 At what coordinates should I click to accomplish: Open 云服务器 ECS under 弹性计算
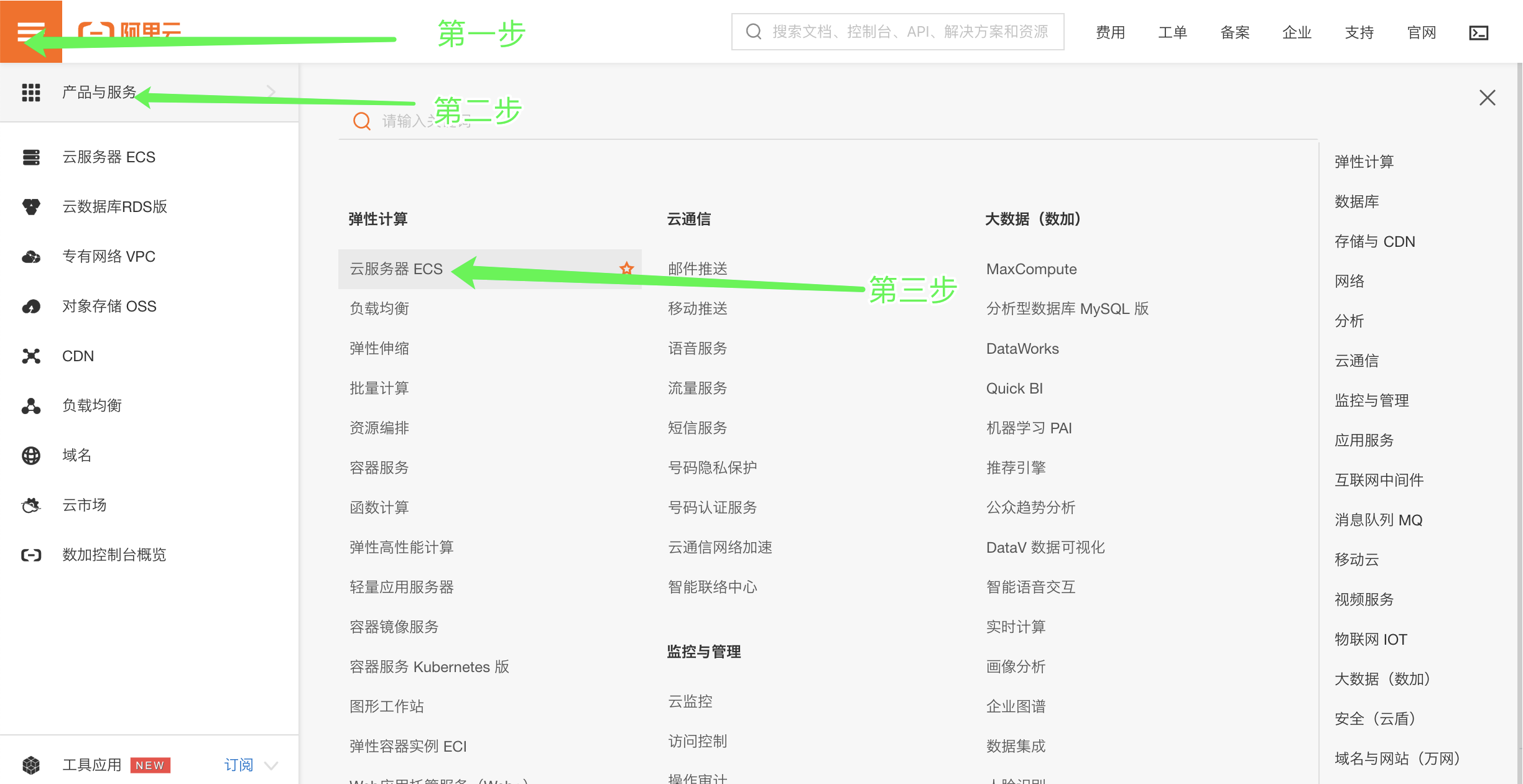click(396, 269)
